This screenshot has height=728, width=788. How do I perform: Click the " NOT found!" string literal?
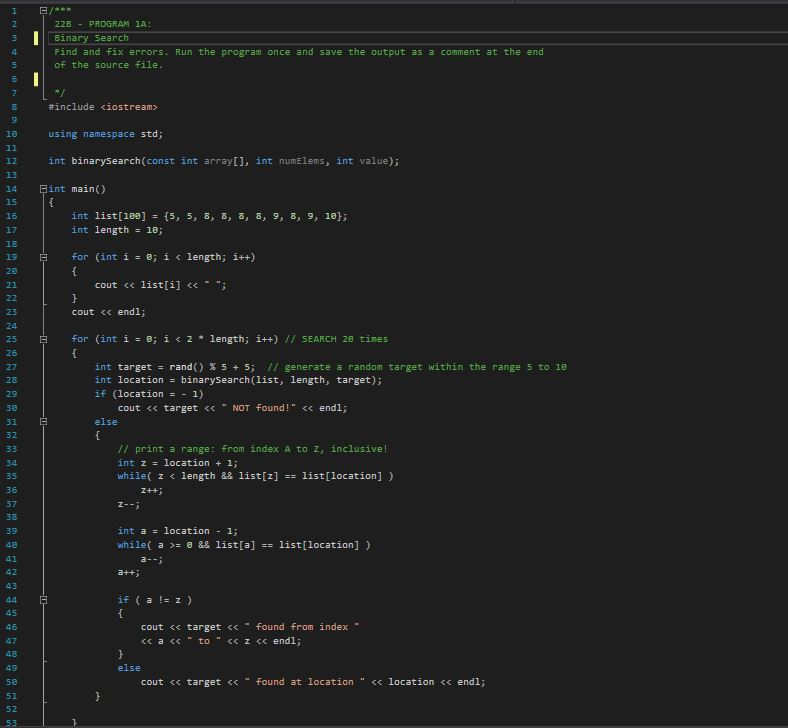click(258, 408)
